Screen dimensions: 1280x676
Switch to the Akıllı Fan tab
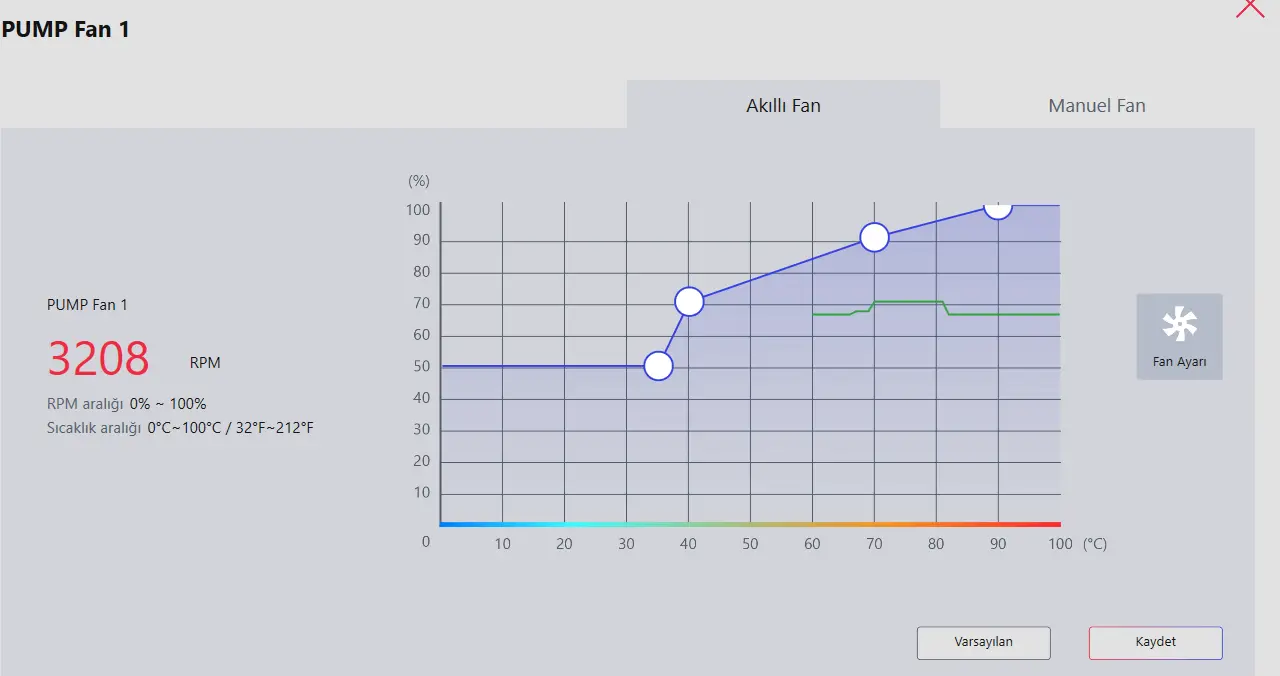(x=783, y=105)
